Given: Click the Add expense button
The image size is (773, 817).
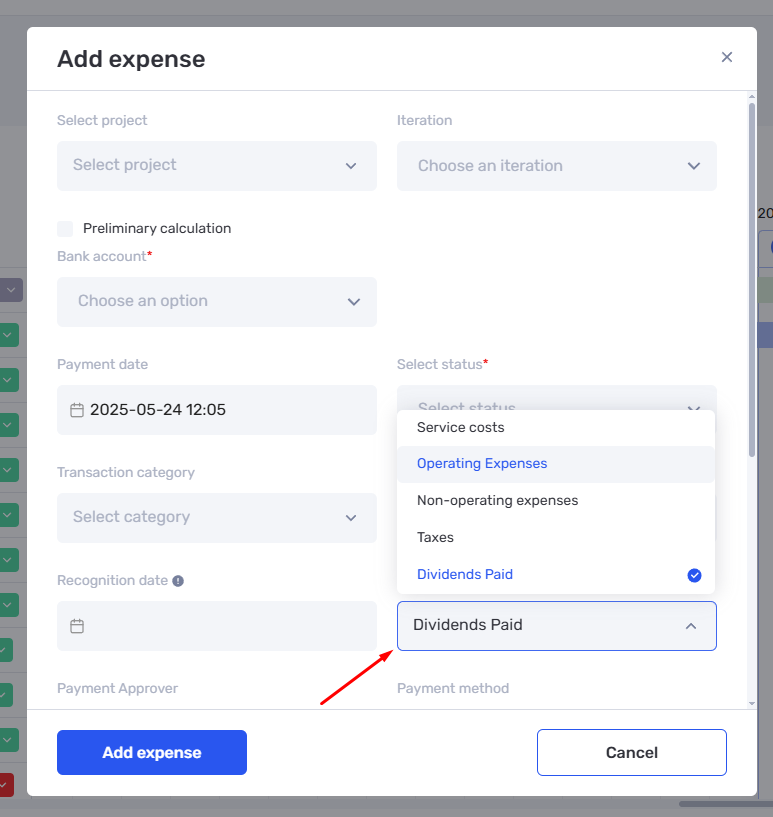Looking at the screenshot, I should [x=152, y=752].
